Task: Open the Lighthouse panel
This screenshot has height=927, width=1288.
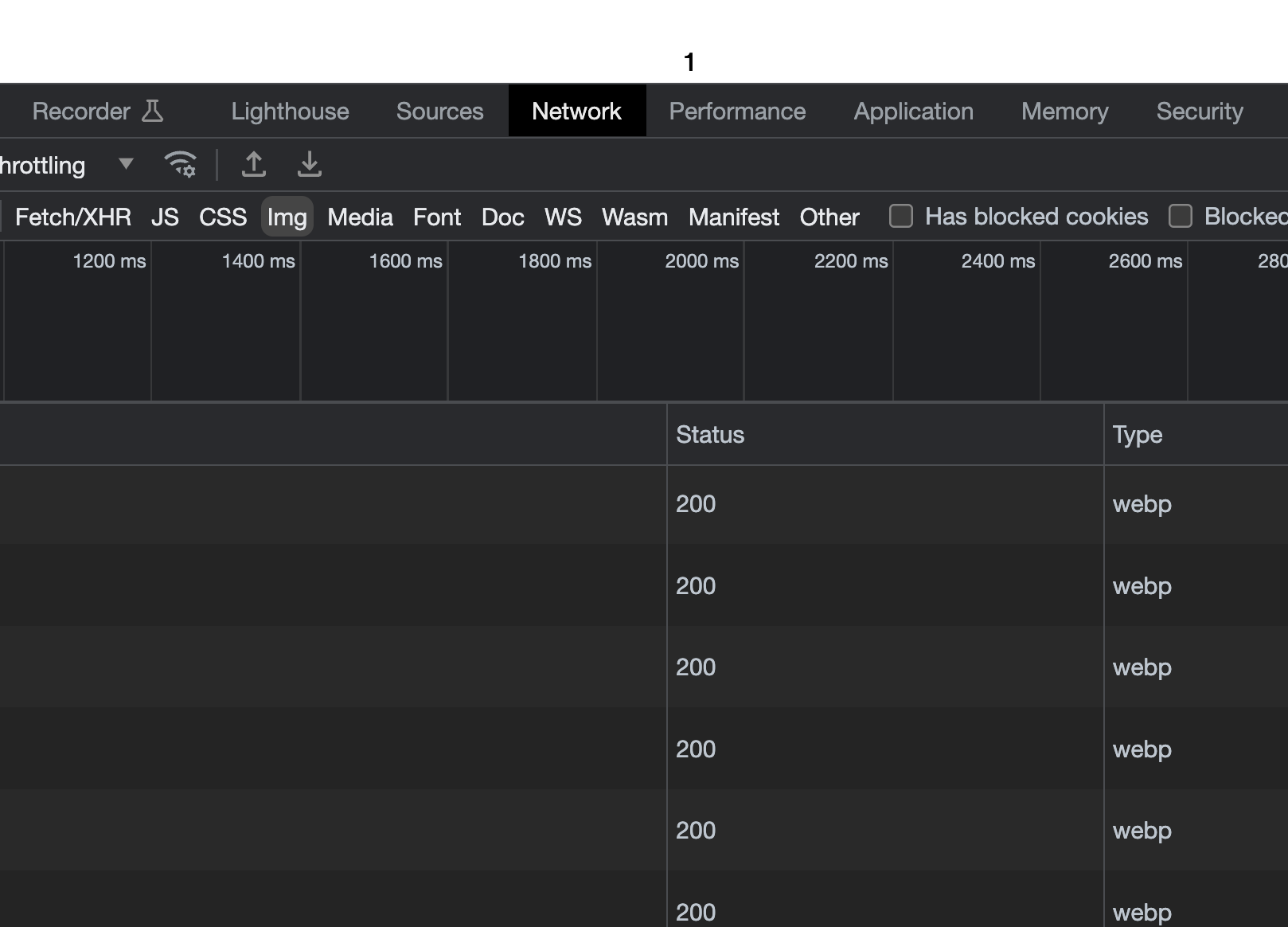Action: tap(289, 111)
